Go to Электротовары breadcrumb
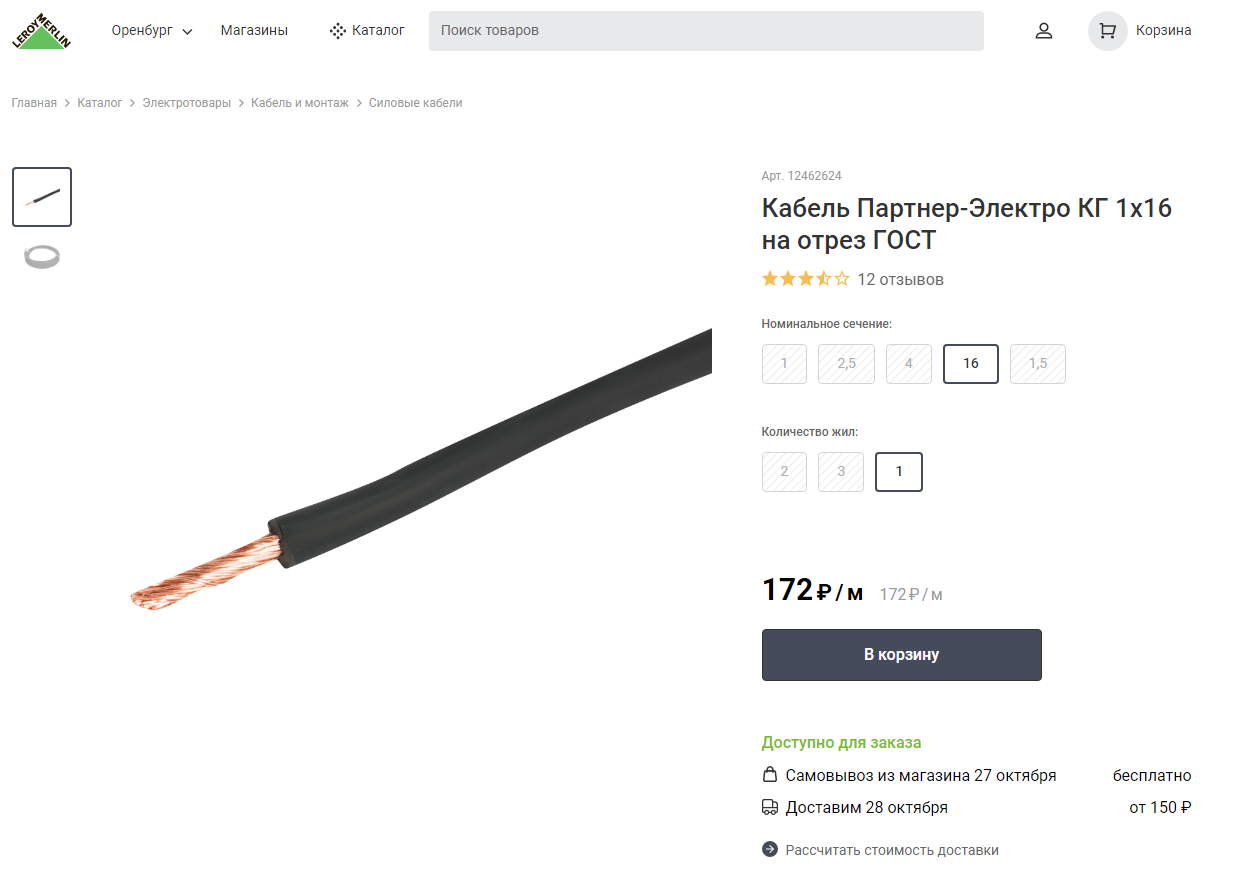Screen dimensions: 1242x884 (186, 103)
